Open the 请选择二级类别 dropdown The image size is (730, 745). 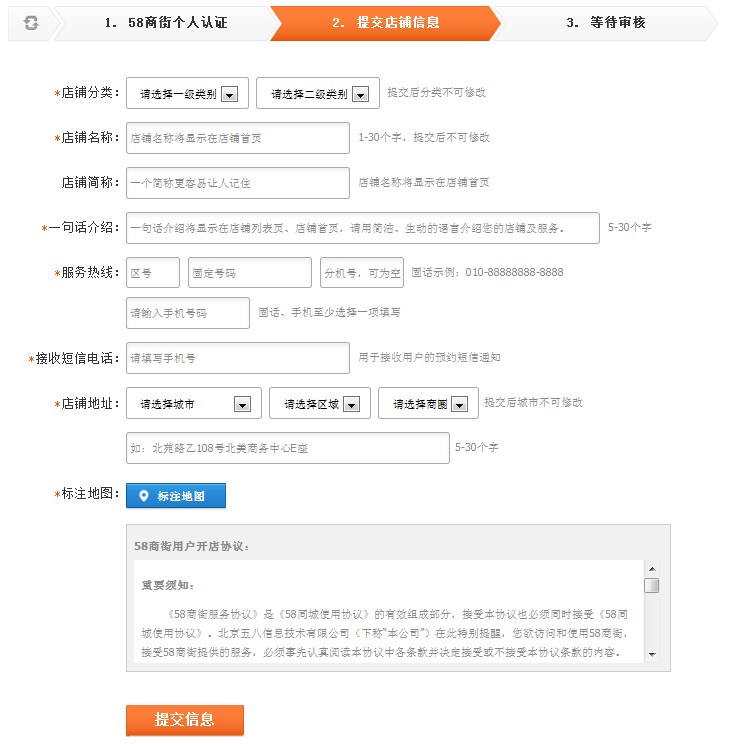[317, 94]
